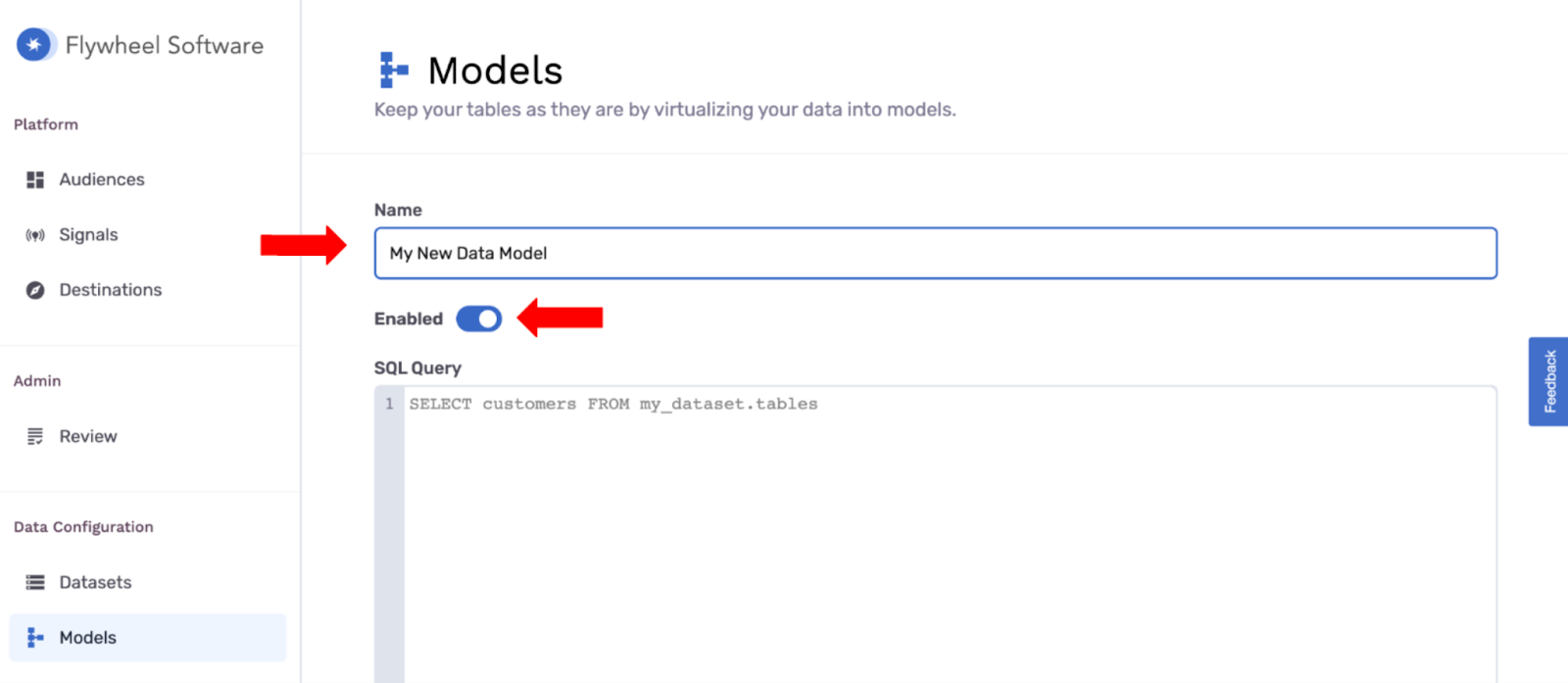Click the Datasets stack icon
This screenshot has width=1568, height=683.
tap(35, 582)
